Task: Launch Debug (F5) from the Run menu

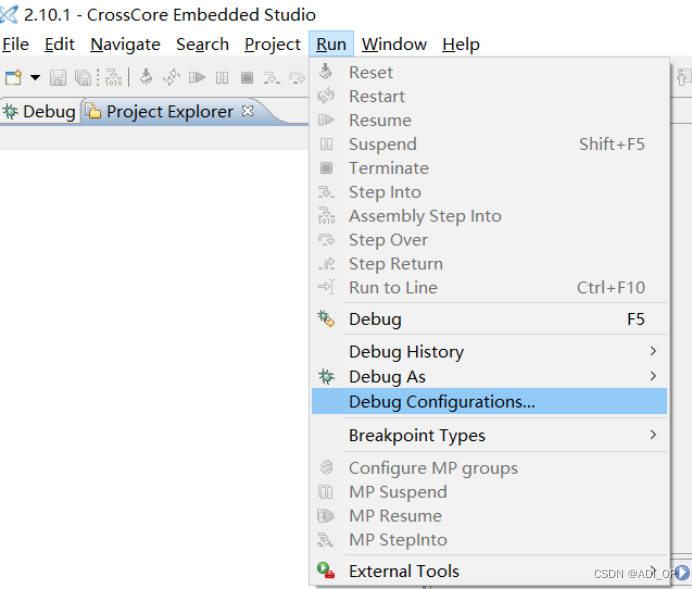Action: click(x=489, y=319)
